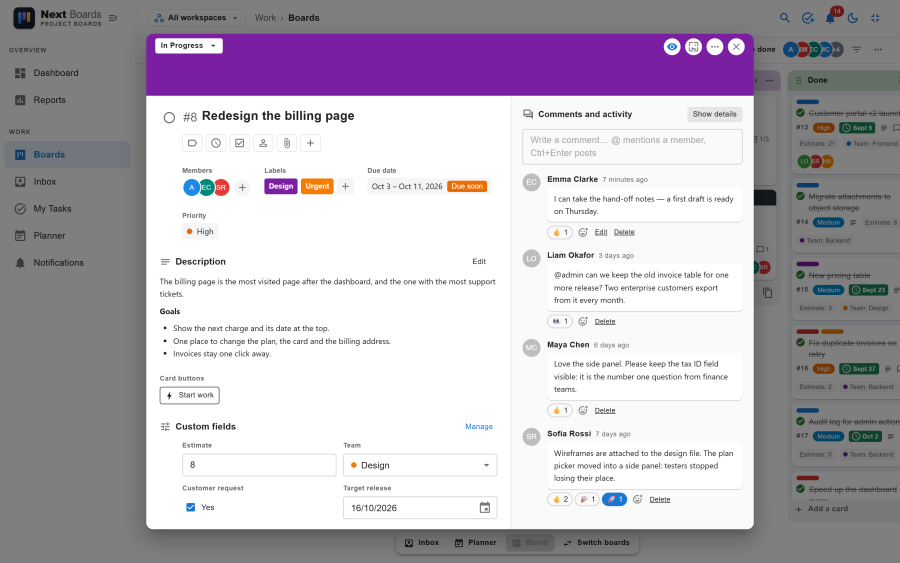The width and height of the screenshot is (900, 563).
Task: Uncheck the Customer request Yes checkbox
Action: tap(191, 507)
